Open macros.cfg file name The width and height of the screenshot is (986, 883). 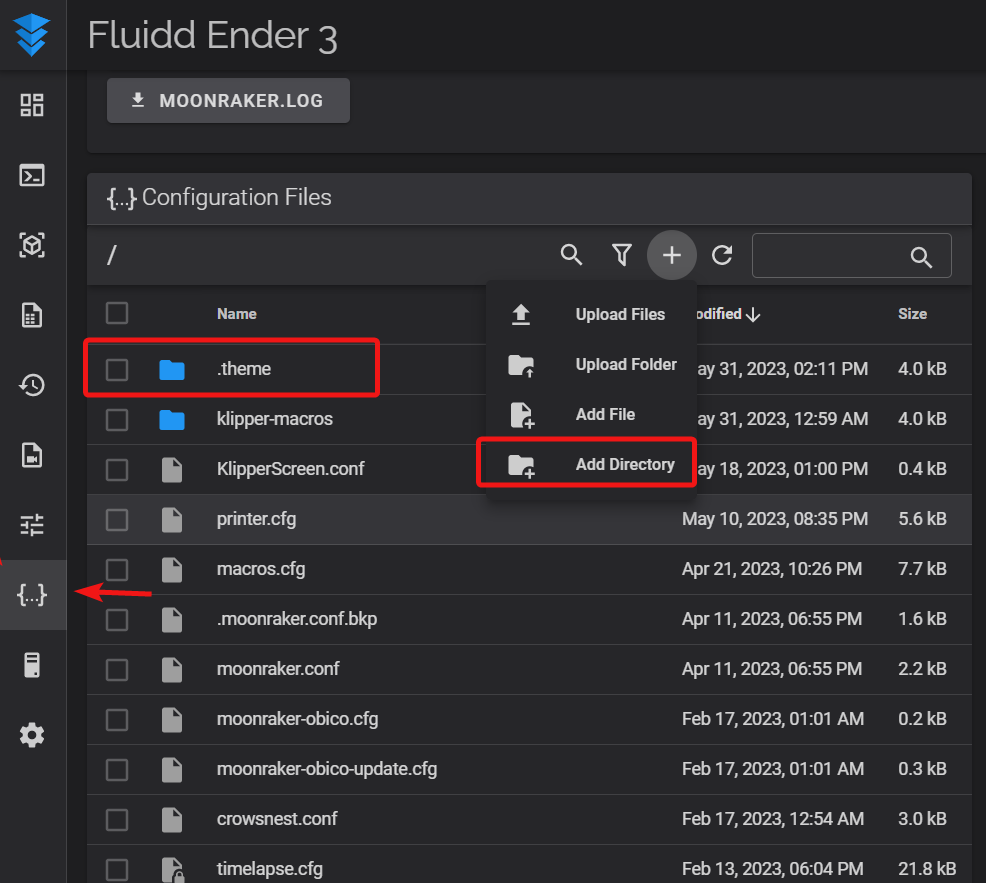[261, 569]
